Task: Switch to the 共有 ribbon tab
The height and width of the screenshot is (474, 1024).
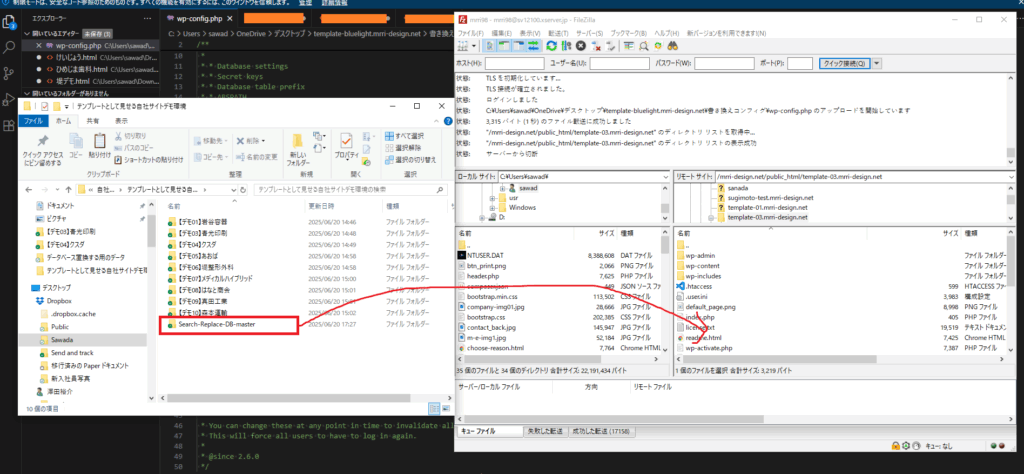Action: [x=92, y=120]
